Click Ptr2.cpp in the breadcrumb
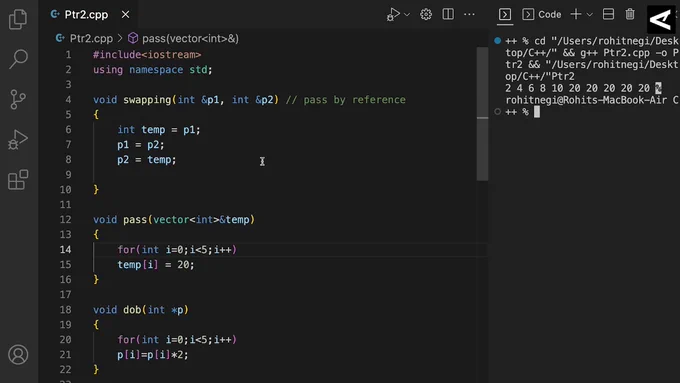This screenshot has width=680, height=383. (x=91, y=39)
